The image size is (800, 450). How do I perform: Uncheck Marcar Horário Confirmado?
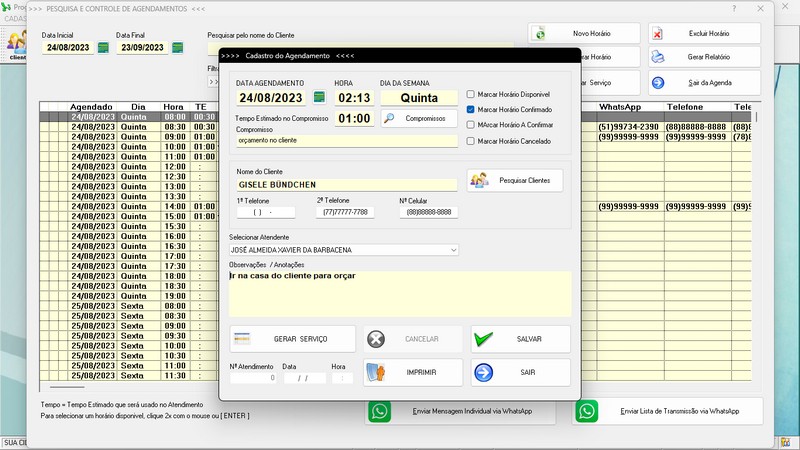(470, 109)
